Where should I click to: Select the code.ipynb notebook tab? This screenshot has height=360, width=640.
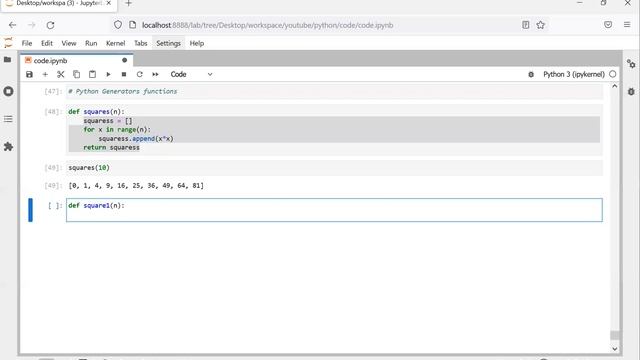(x=76, y=60)
